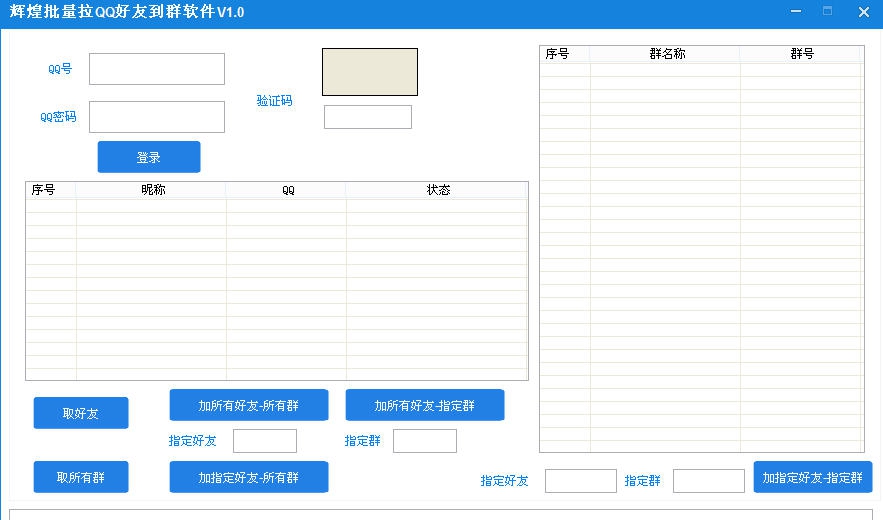This screenshot has height=520, width=883.
Task: Click 指定群 input under 加所有好友-指定群
Action: coord(425,441)
